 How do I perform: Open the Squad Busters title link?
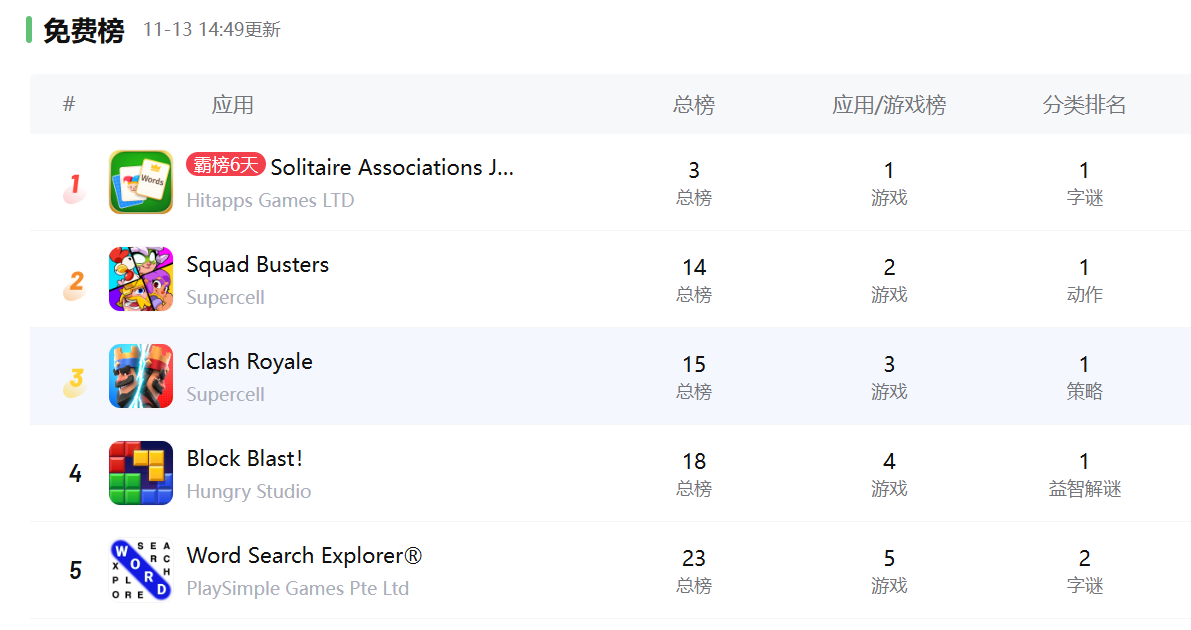coord(258,265)
